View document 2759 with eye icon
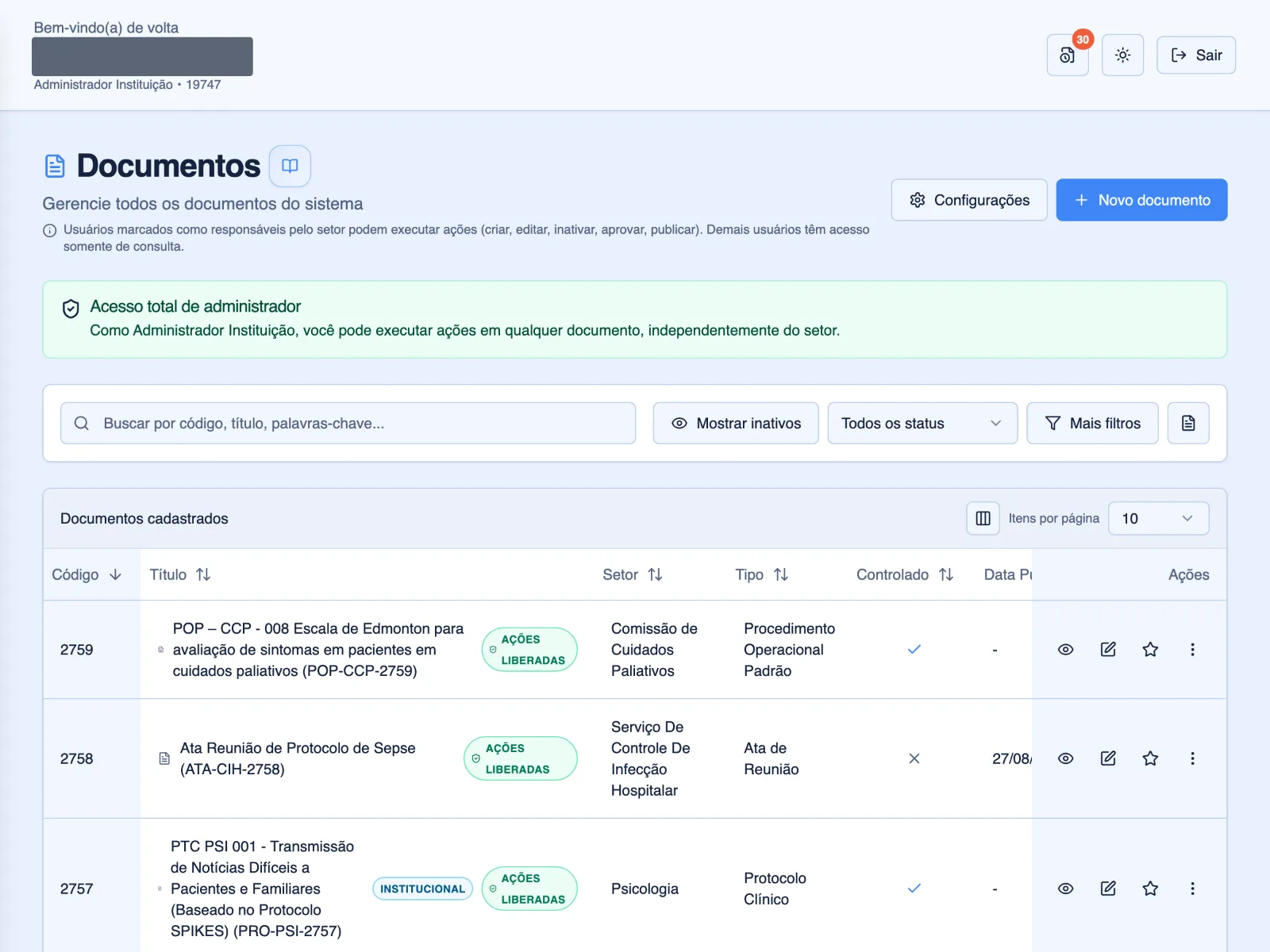 [1066, 650]
